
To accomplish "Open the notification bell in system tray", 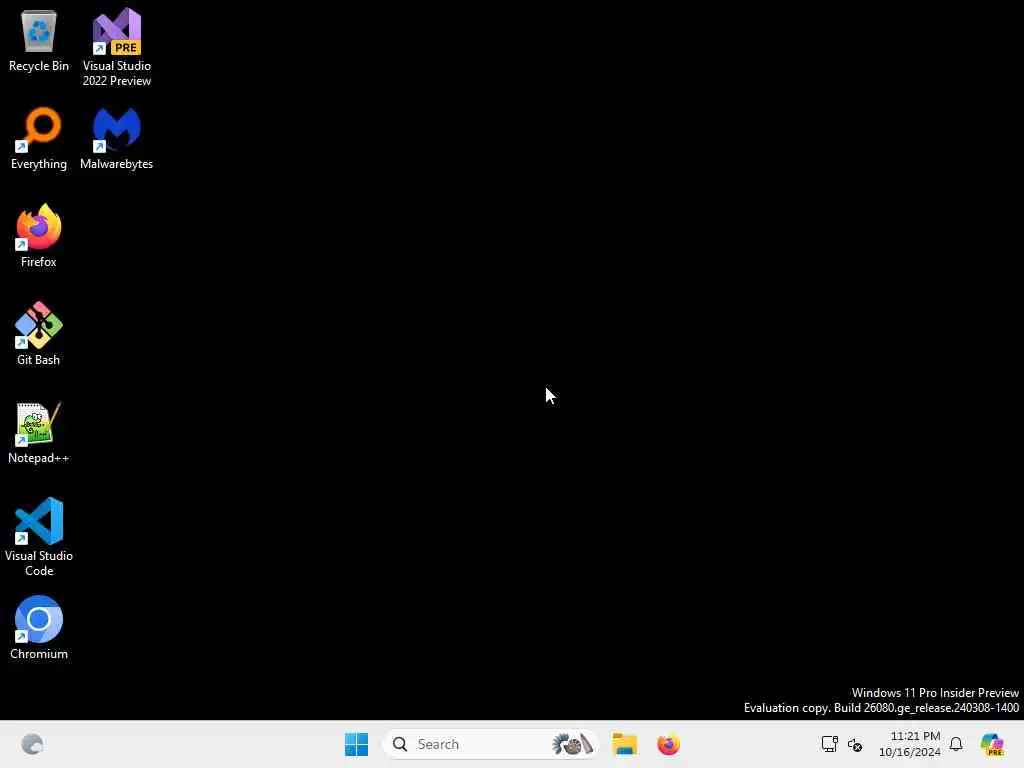I will pyautogui.click(x=956, y=744).
